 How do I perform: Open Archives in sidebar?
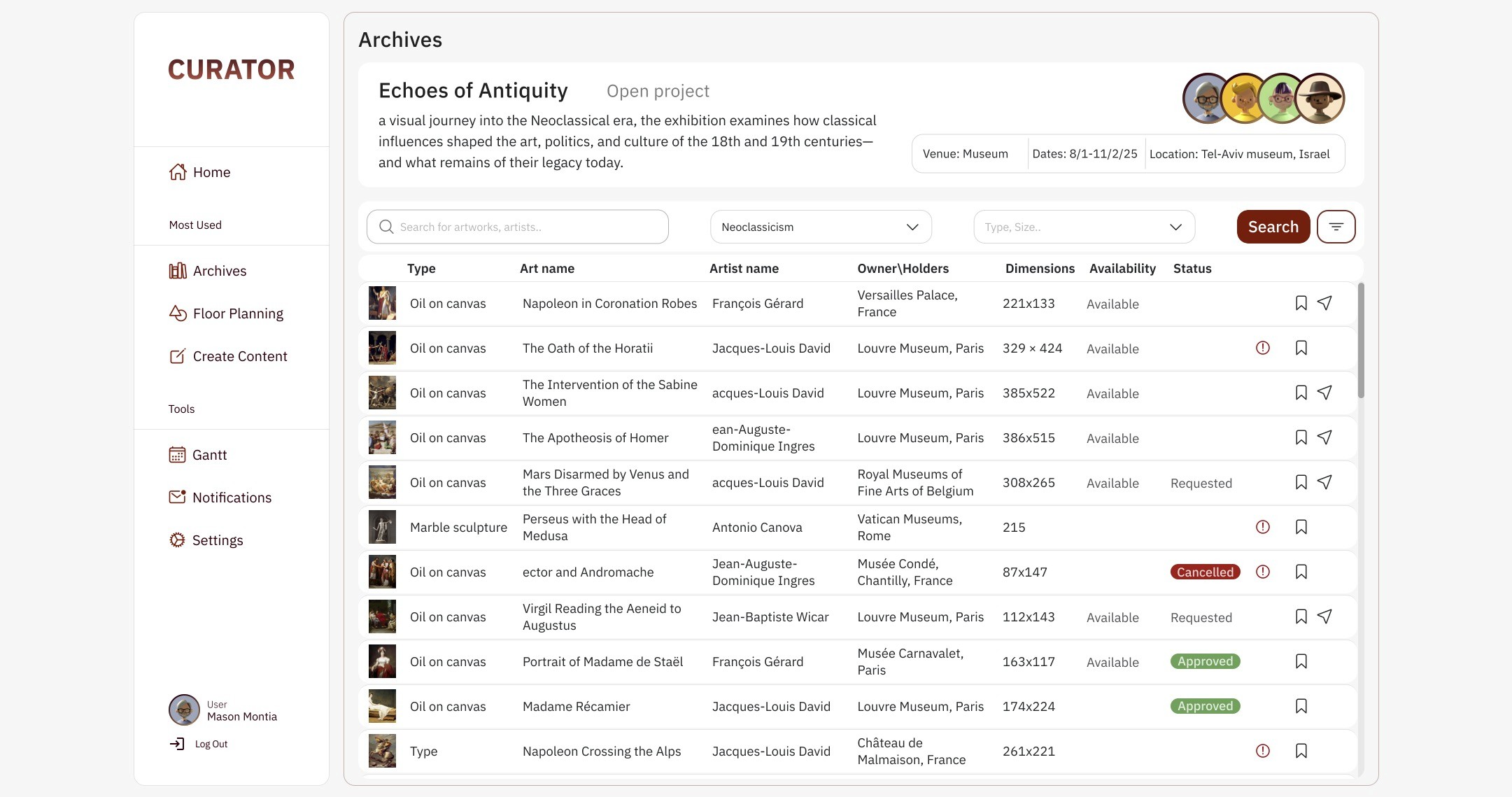(x=208, y=271)
